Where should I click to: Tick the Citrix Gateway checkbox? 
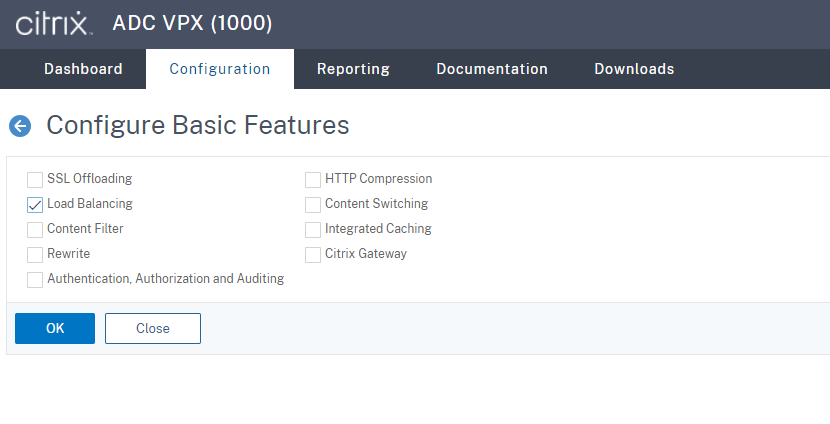[313, 254]
